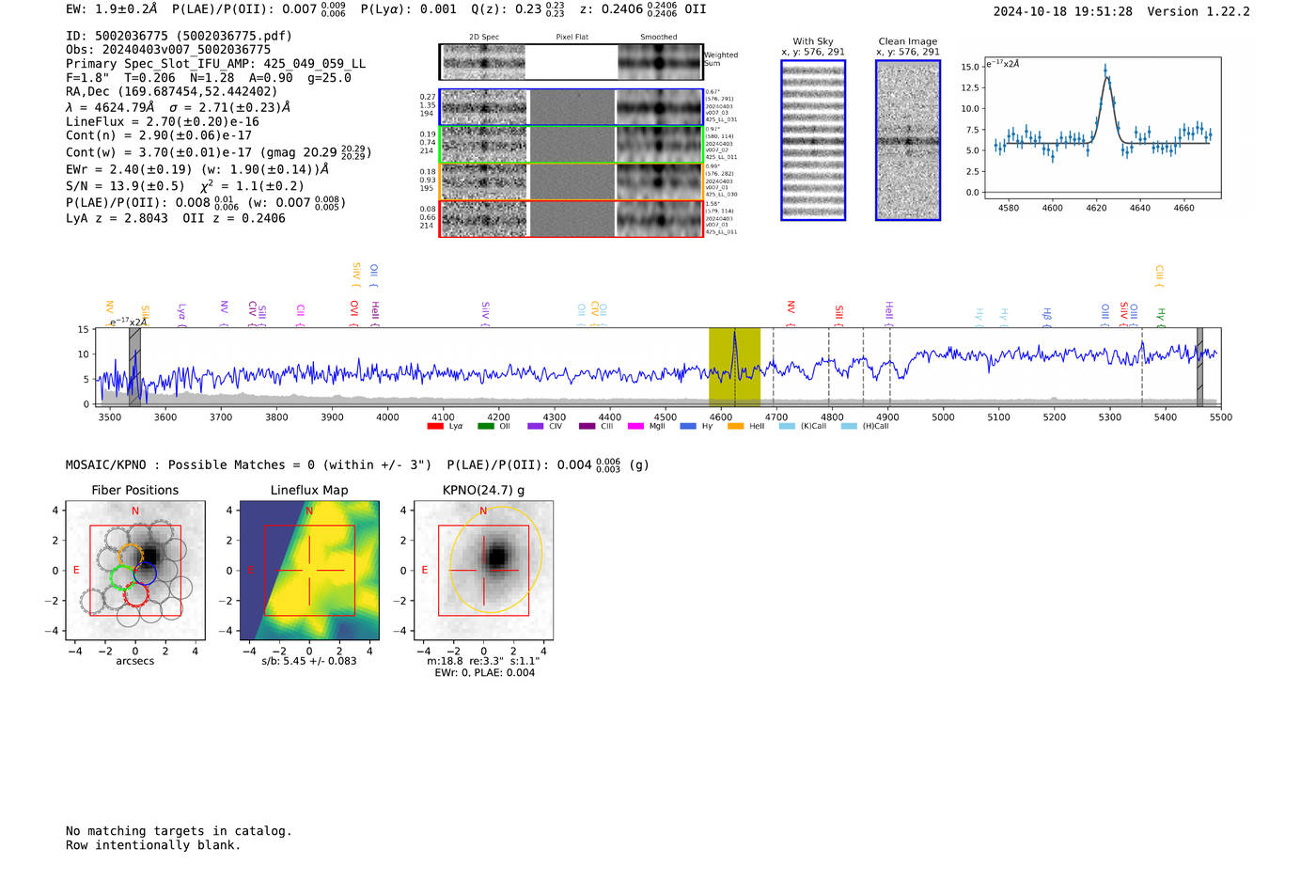The width and height of the screenshot is (1316, 896).
Task: Click the Smoothed column header
Action: [x=659, y=38]
